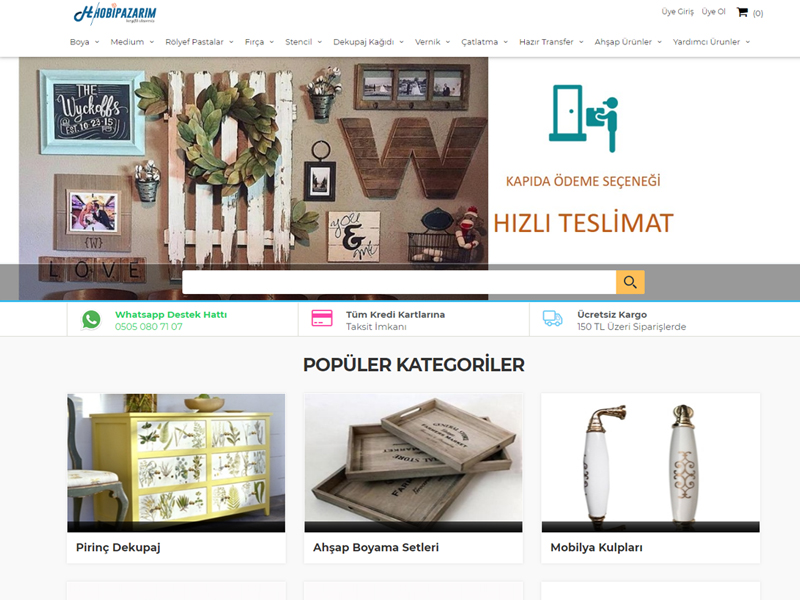Click the magnifier search button
The image size is (800, 600).
point(630,282)
